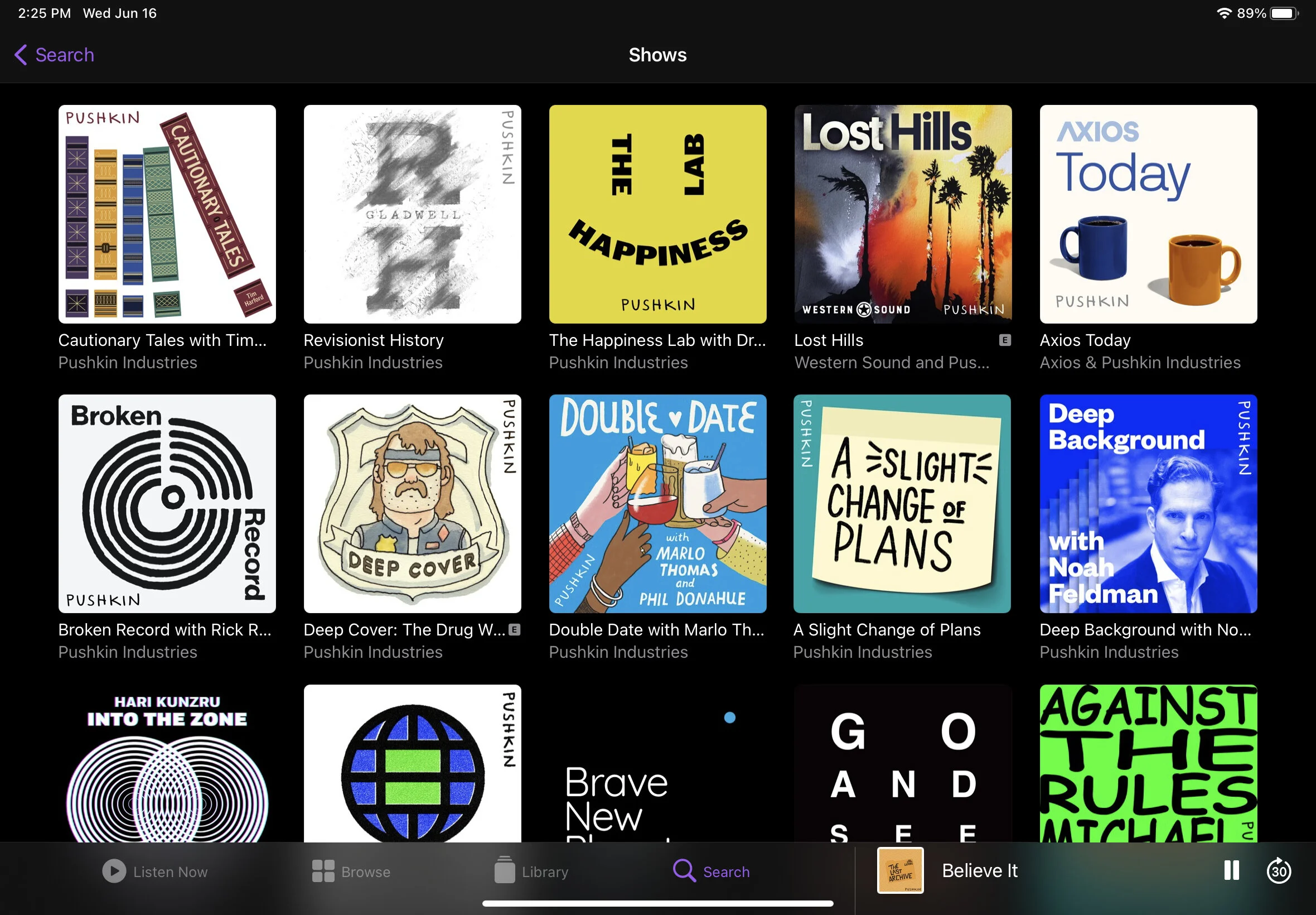Open Double Date with Marlo Thomas cover
Screen dimensions: 1316x915
[657, 503]
